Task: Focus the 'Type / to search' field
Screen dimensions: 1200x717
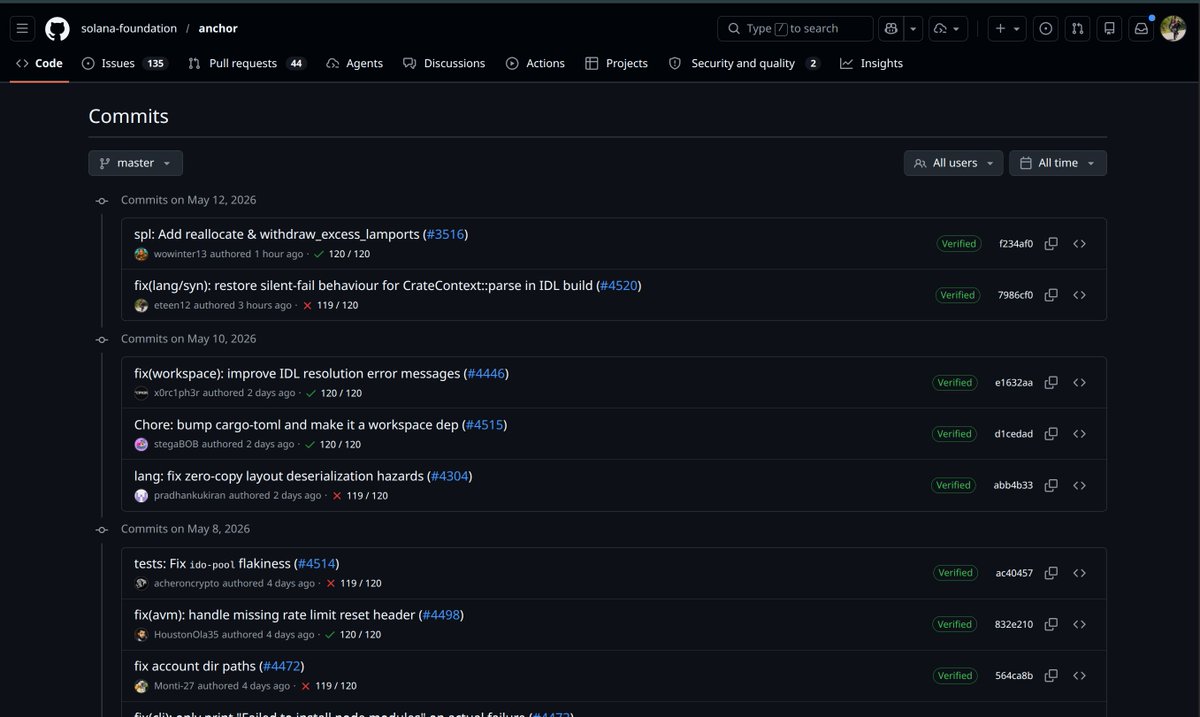Action: point(795,29)
